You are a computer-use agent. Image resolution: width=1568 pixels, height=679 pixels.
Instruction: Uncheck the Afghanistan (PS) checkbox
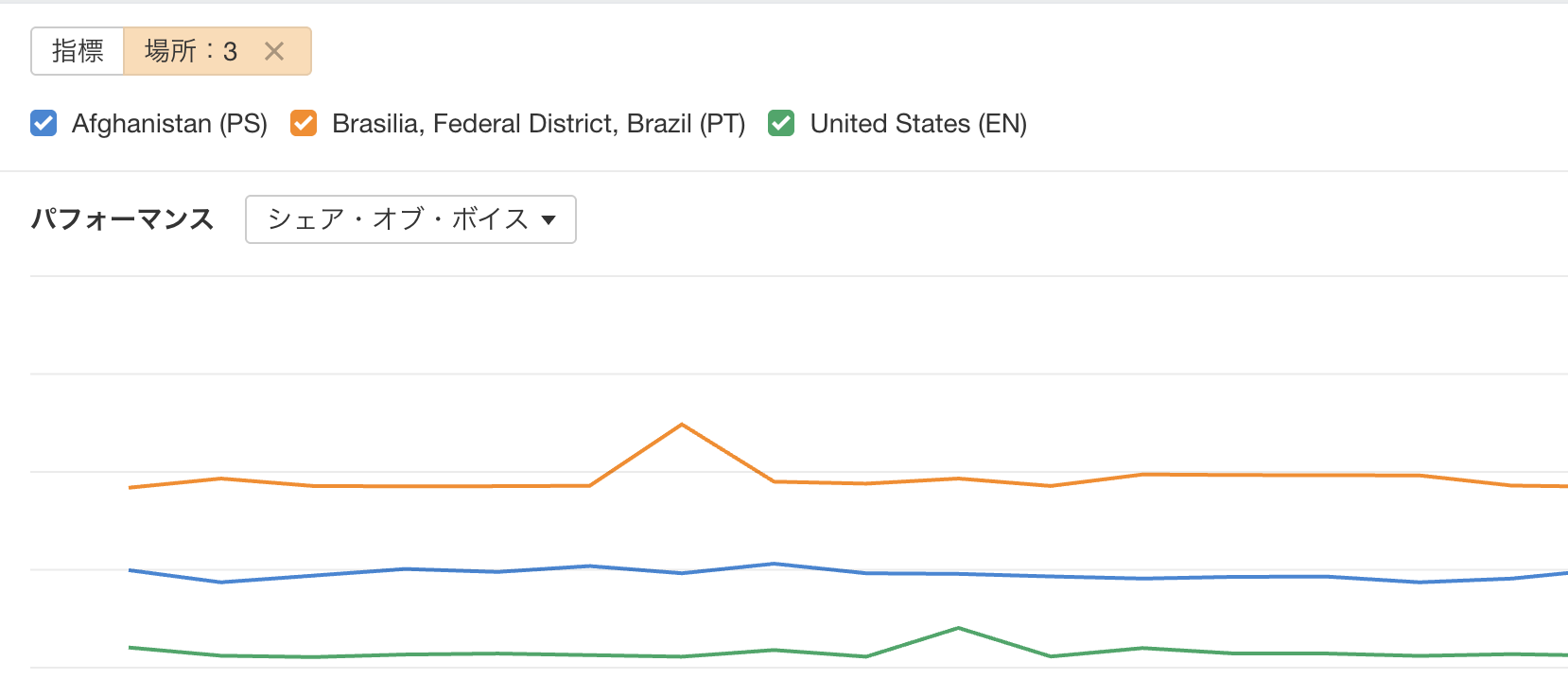44,124
